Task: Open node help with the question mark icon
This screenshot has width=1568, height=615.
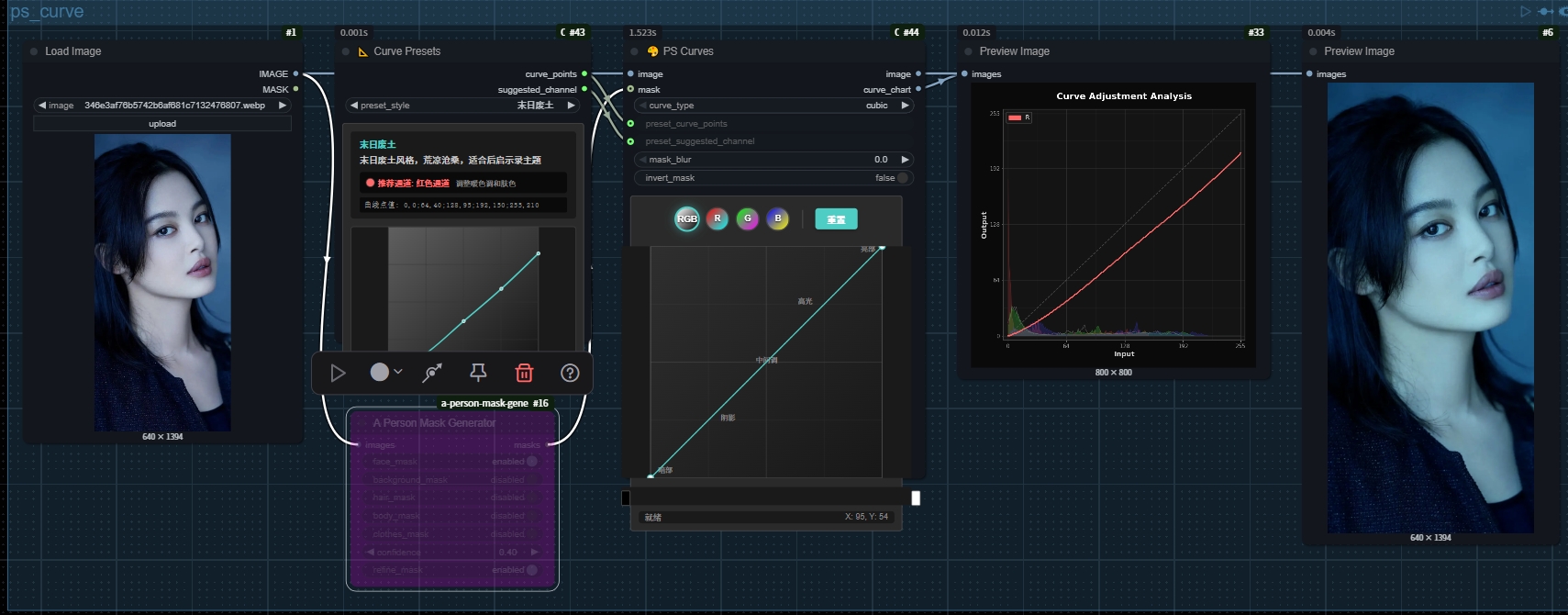Action: pos(570,373)
